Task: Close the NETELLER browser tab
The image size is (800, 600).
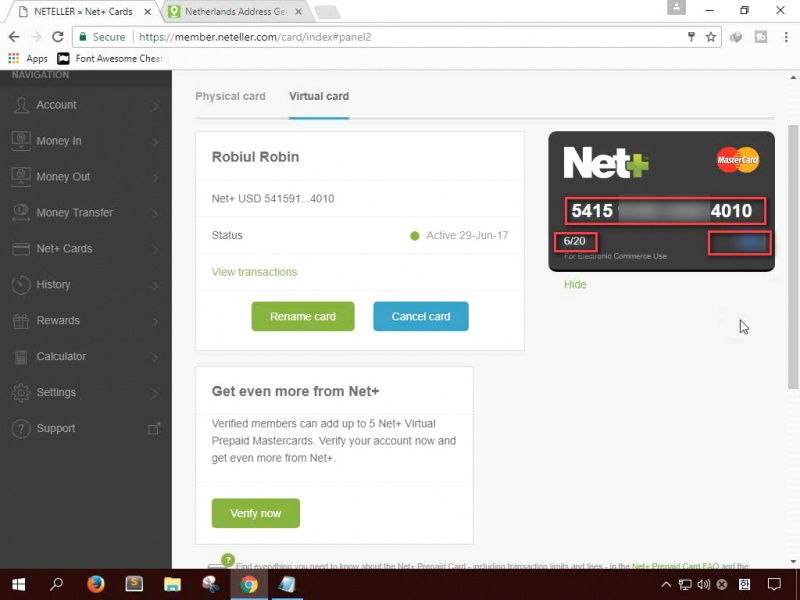Action: coord(147,12)
